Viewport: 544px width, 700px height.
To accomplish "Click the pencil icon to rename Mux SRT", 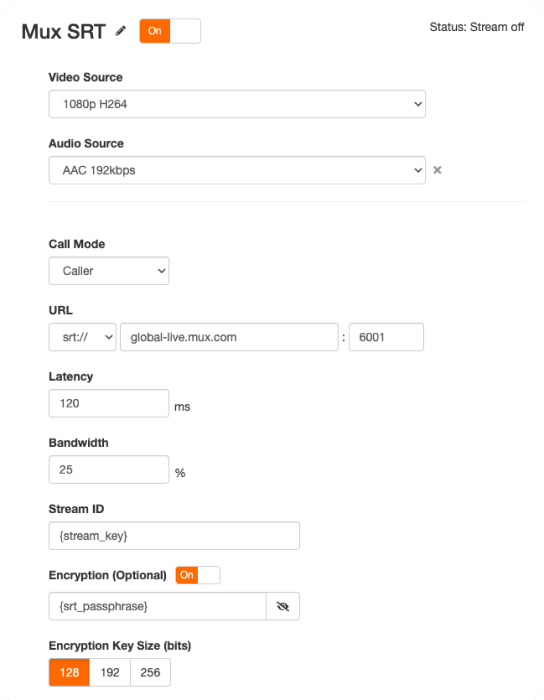I will pos(120,31).
